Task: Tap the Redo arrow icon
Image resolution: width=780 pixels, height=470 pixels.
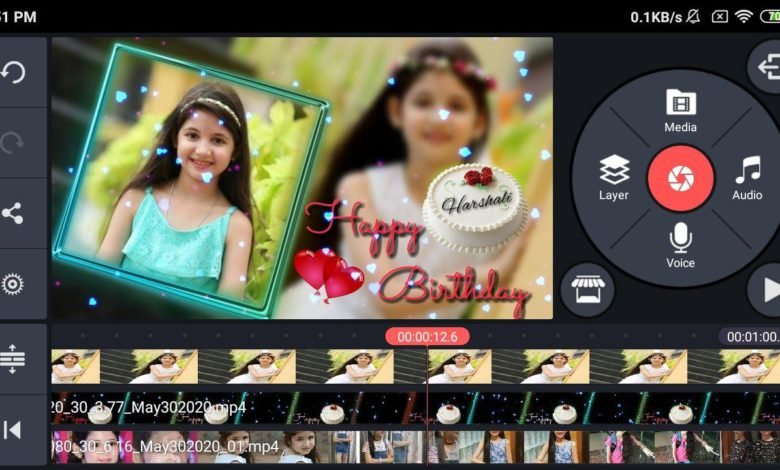Action: coord(14,142)
